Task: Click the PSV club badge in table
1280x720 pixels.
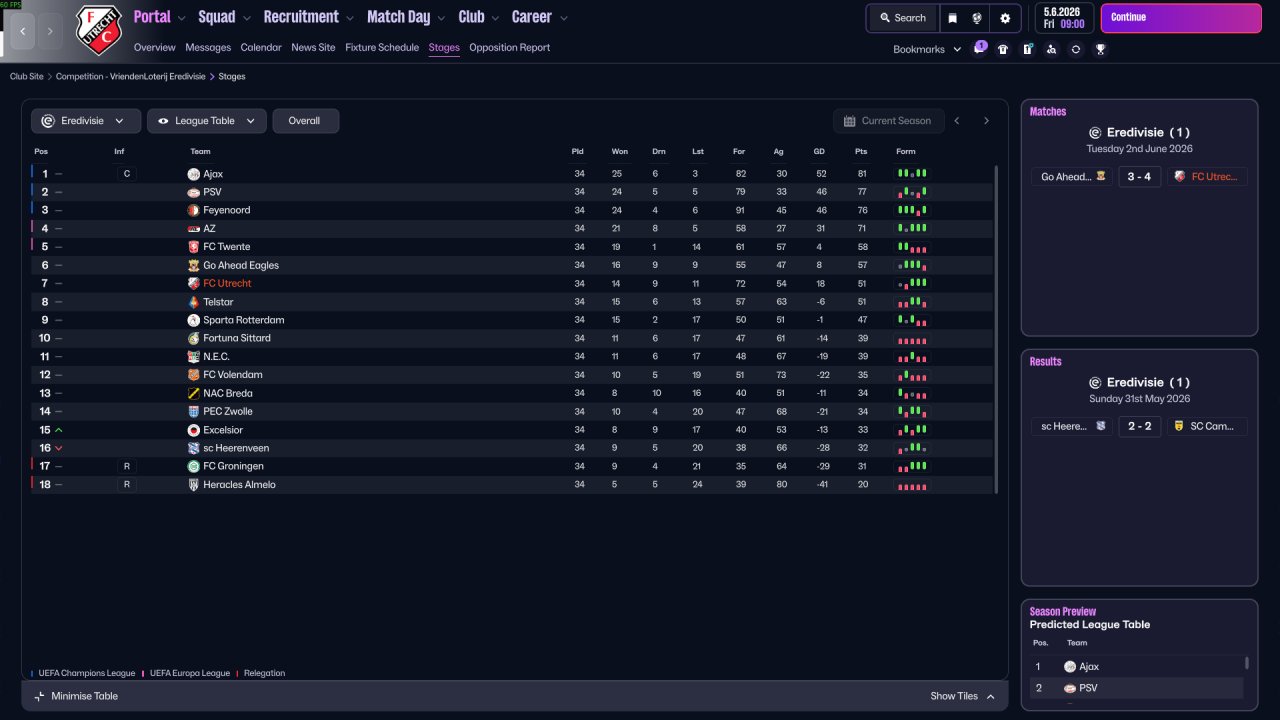Action: pyautogui.click(x=194, y=192)
